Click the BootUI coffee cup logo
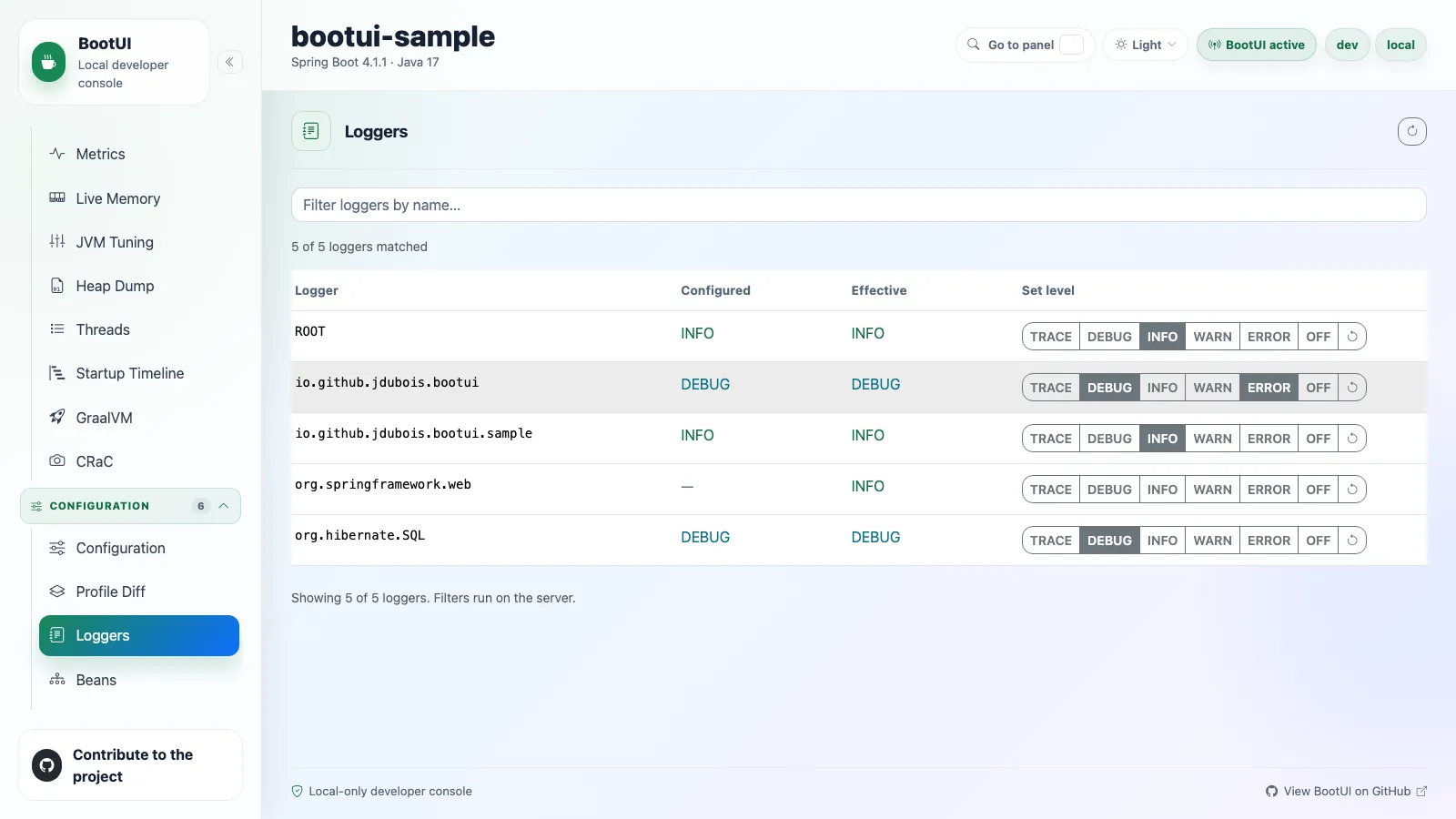 pos(48,62)
